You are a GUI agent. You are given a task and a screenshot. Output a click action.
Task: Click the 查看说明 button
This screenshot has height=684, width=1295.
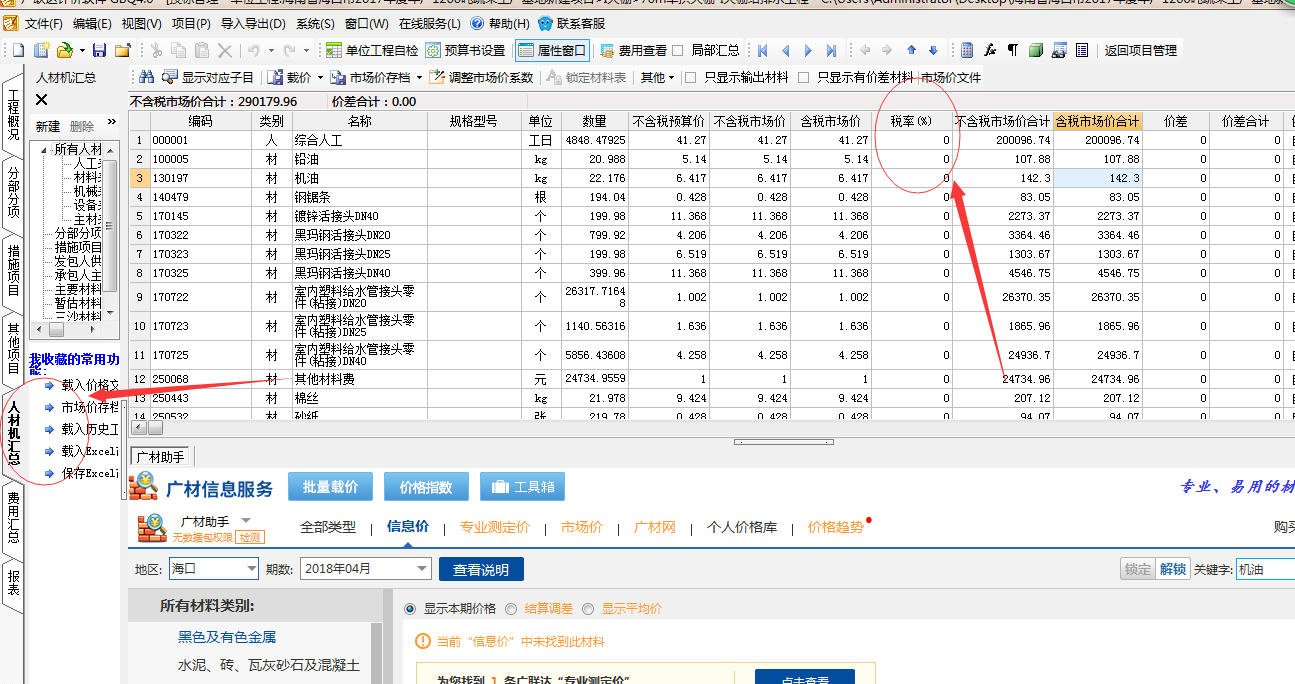481,569
